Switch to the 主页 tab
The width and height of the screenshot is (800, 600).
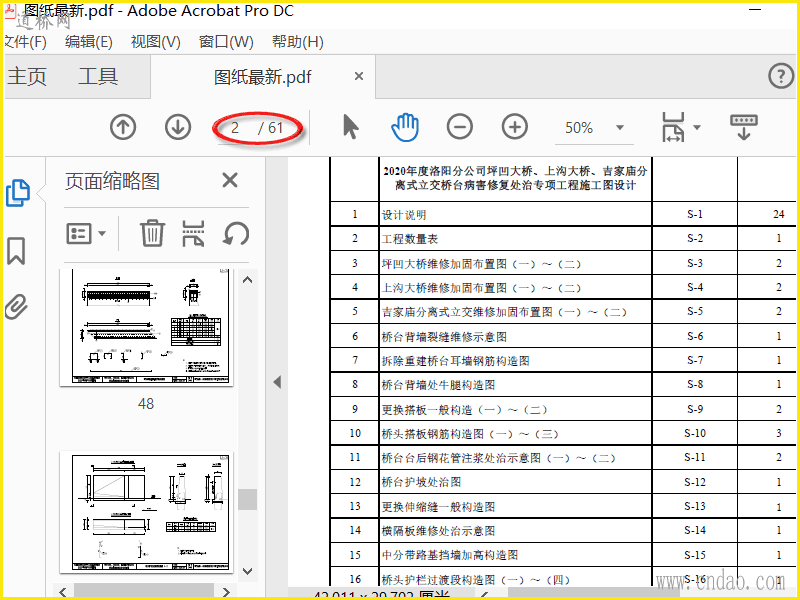coord(27,77)
